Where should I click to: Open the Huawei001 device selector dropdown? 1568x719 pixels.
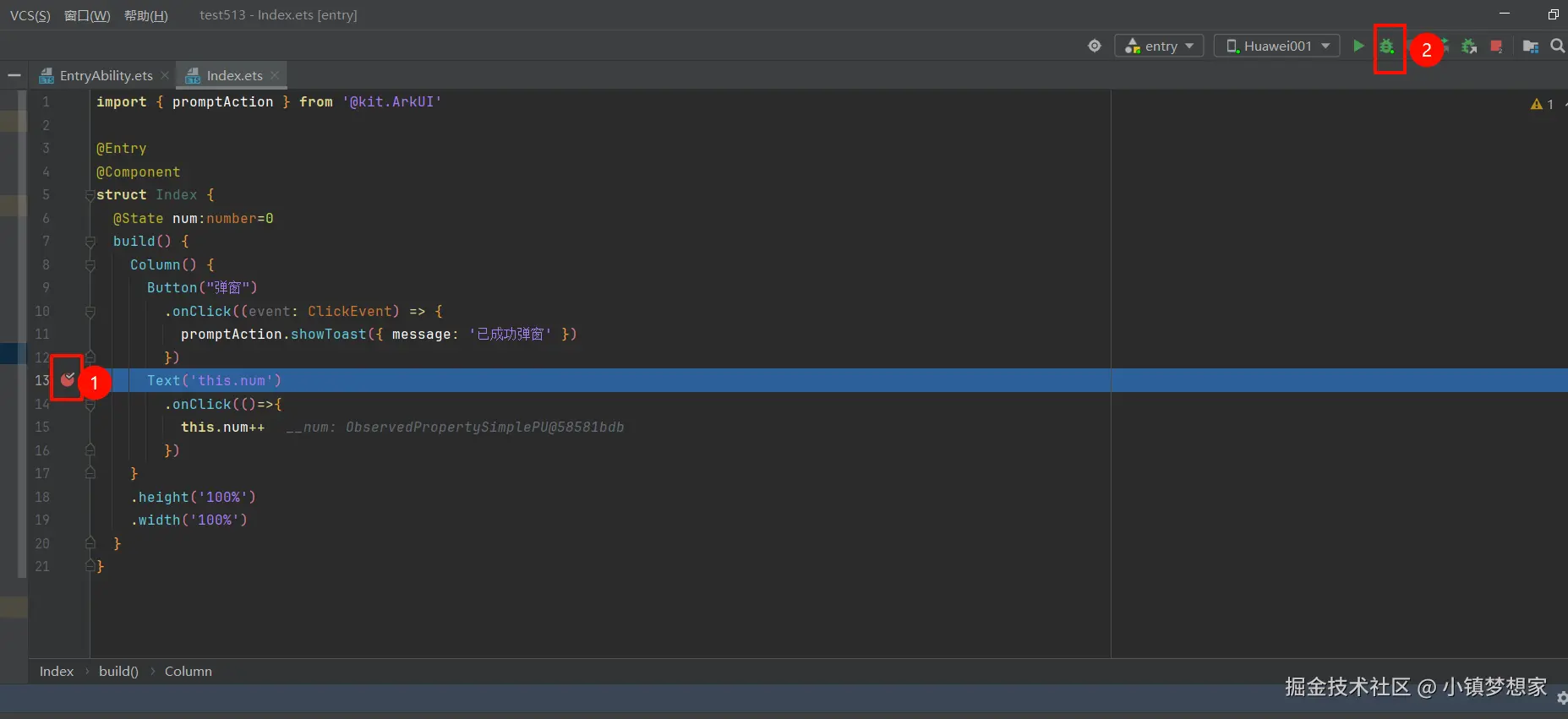(x=1276, y=46)
